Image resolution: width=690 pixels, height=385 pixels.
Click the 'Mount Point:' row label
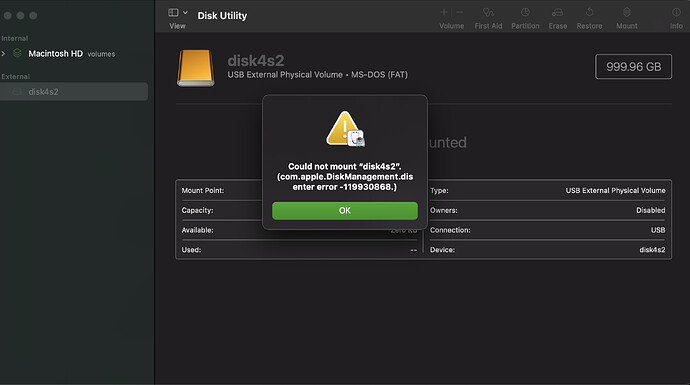(203, 191)
